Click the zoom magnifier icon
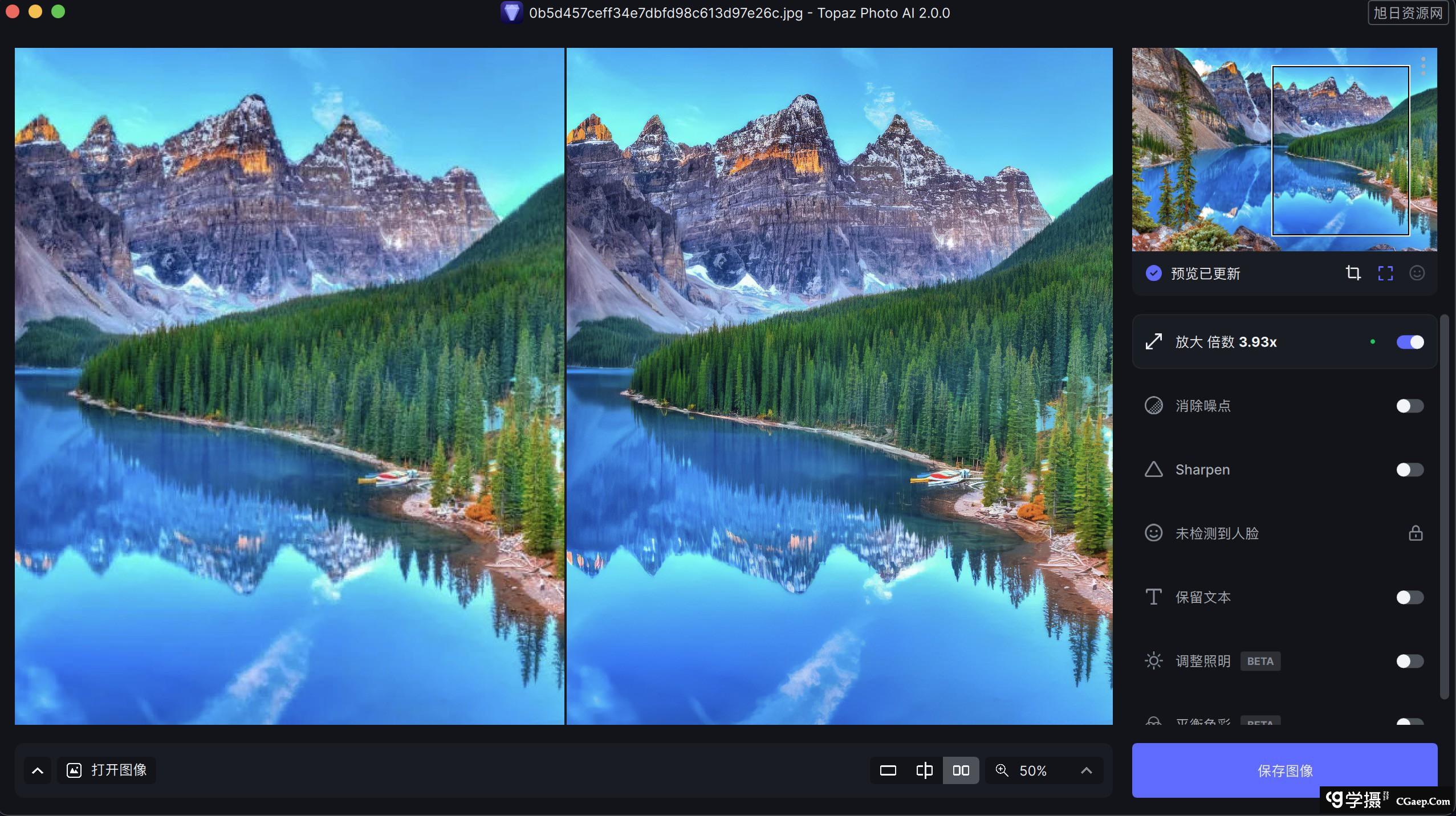This screenshot has height=816, width=1456. 1002,770
